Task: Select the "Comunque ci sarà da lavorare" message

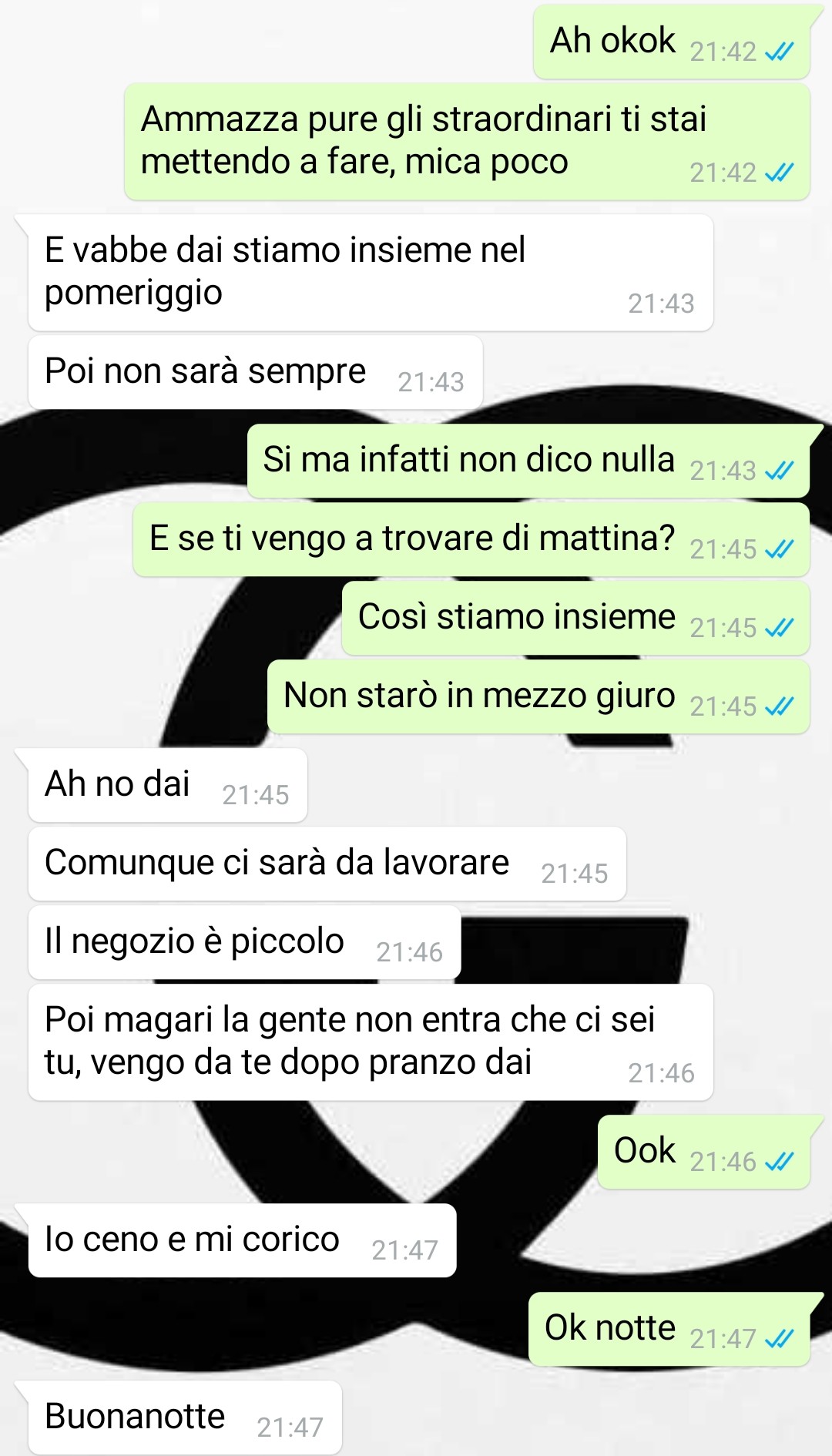Action: 327,864
